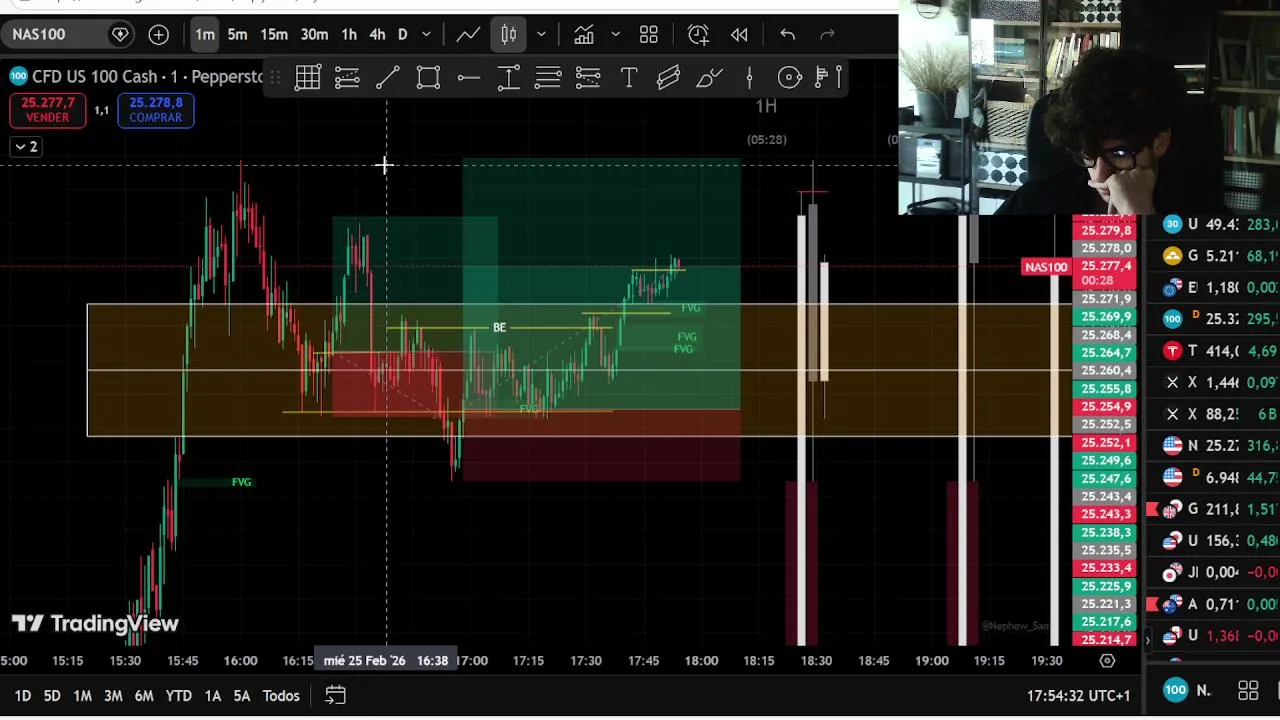The width and height of the screenshot is (1280, 720).
Task: Select the grid table drawing tool
Action: pos(308,77)
